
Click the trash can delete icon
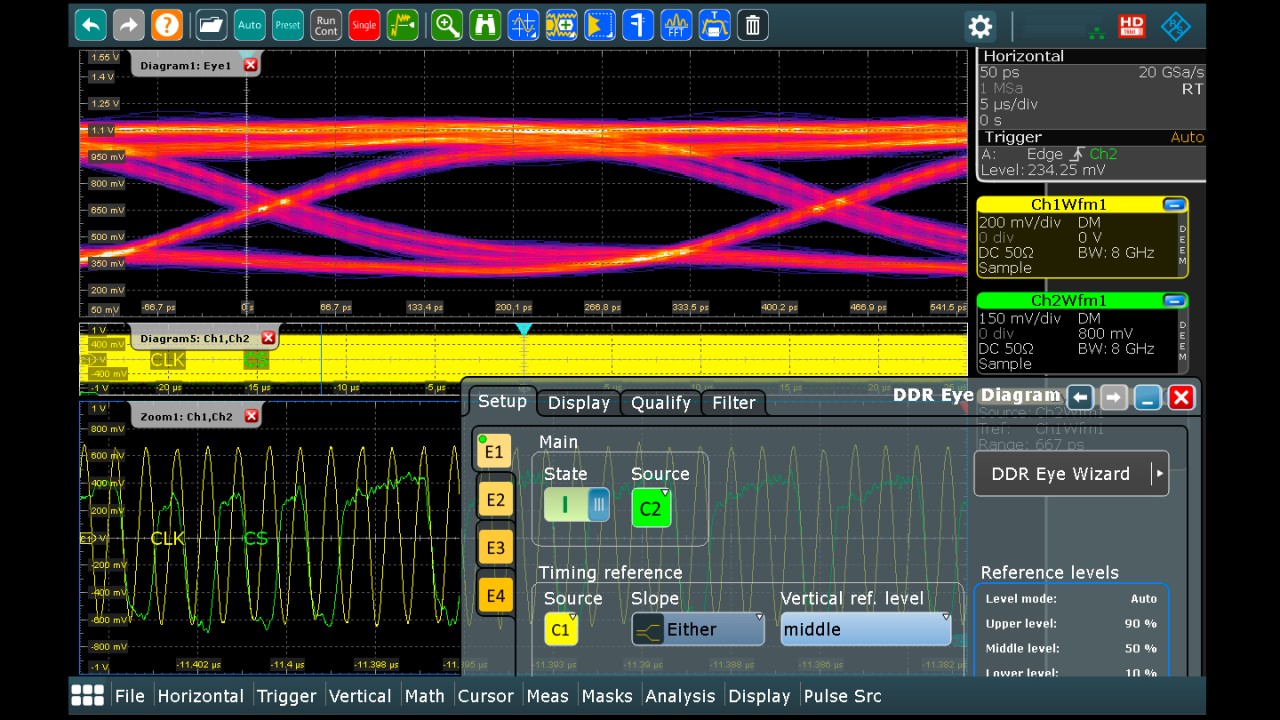pos(754,25)
